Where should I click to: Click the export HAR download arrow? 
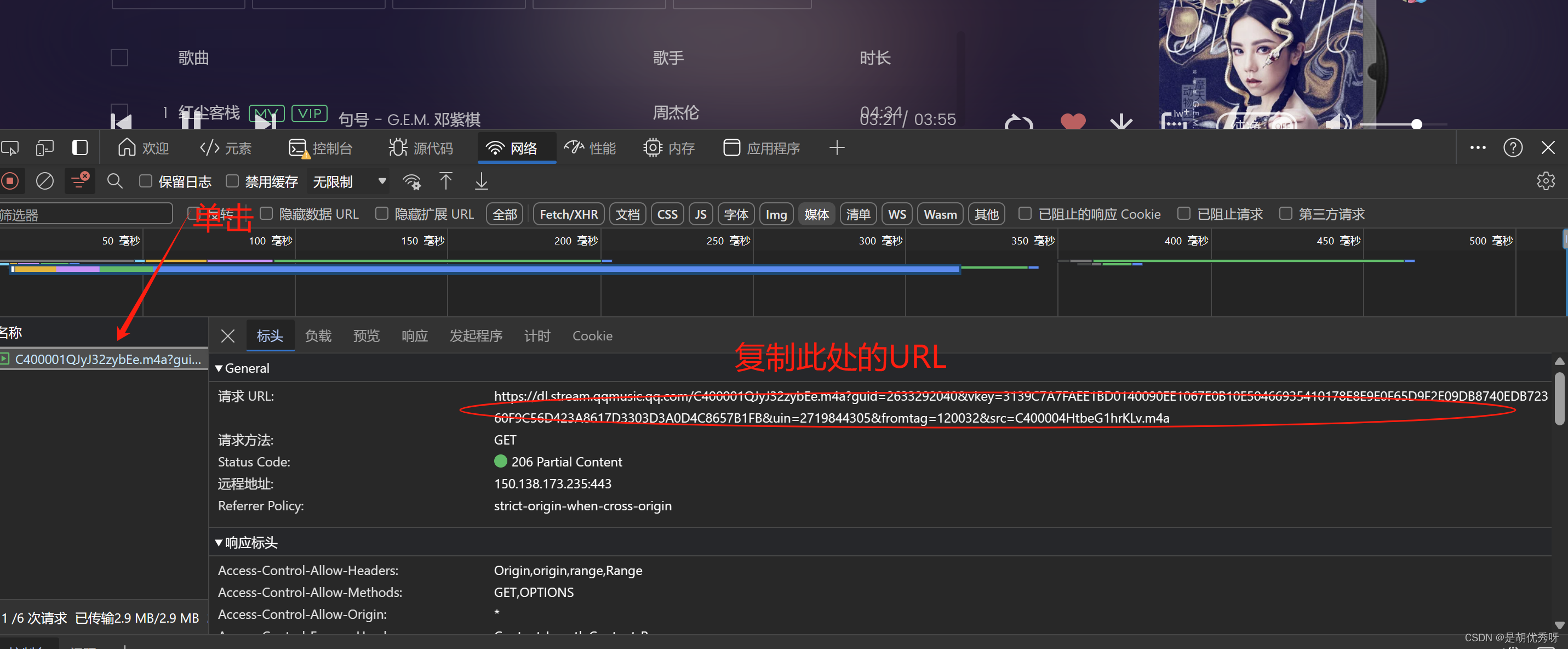(x=482, y=181)
